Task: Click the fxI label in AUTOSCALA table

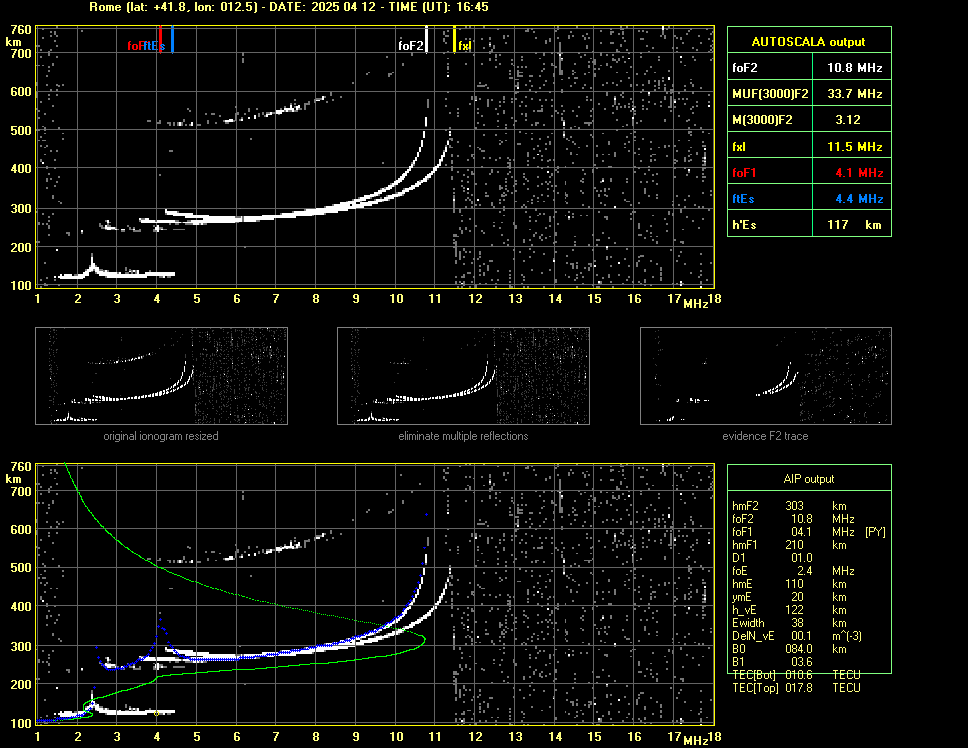Action: (739, 147)
